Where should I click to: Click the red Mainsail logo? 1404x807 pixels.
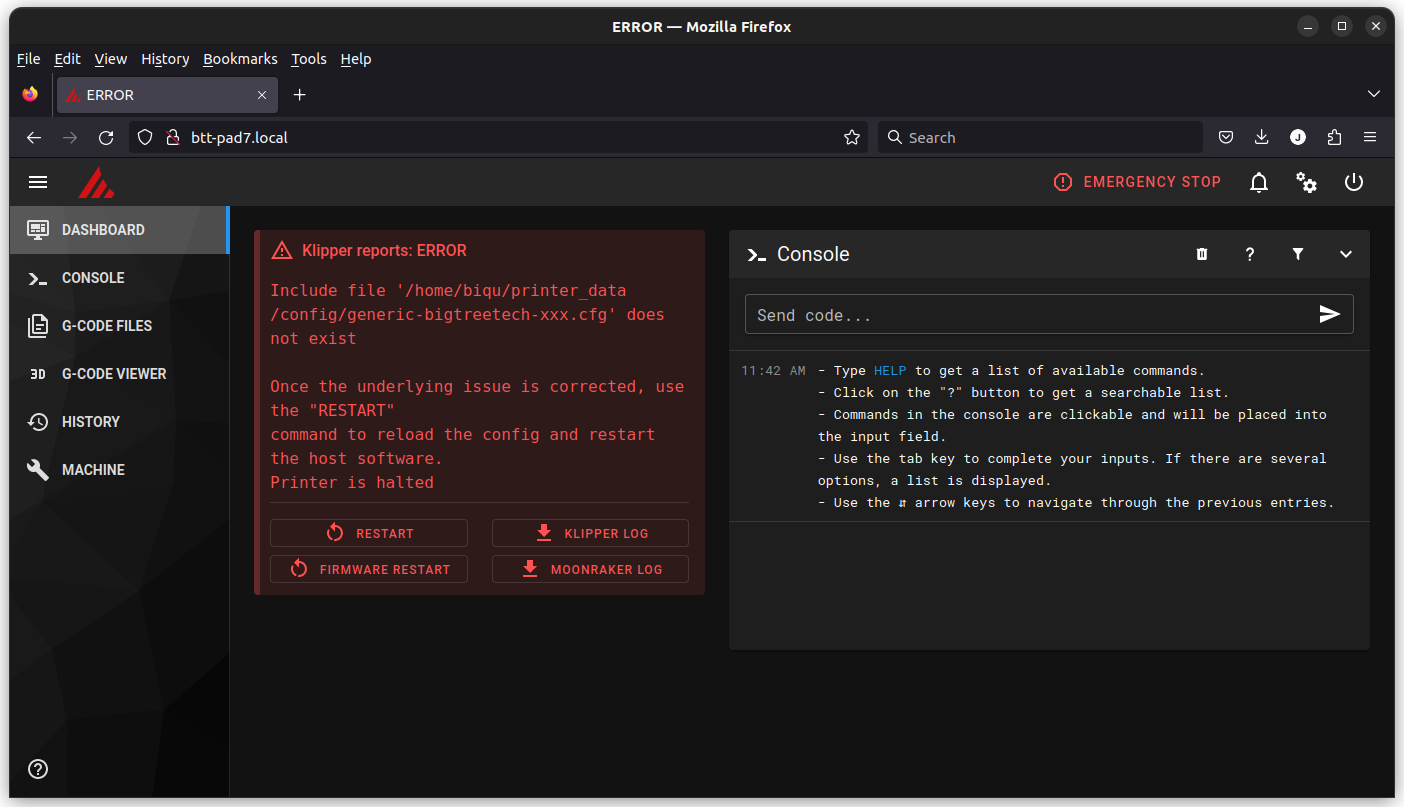pos(96,182)
